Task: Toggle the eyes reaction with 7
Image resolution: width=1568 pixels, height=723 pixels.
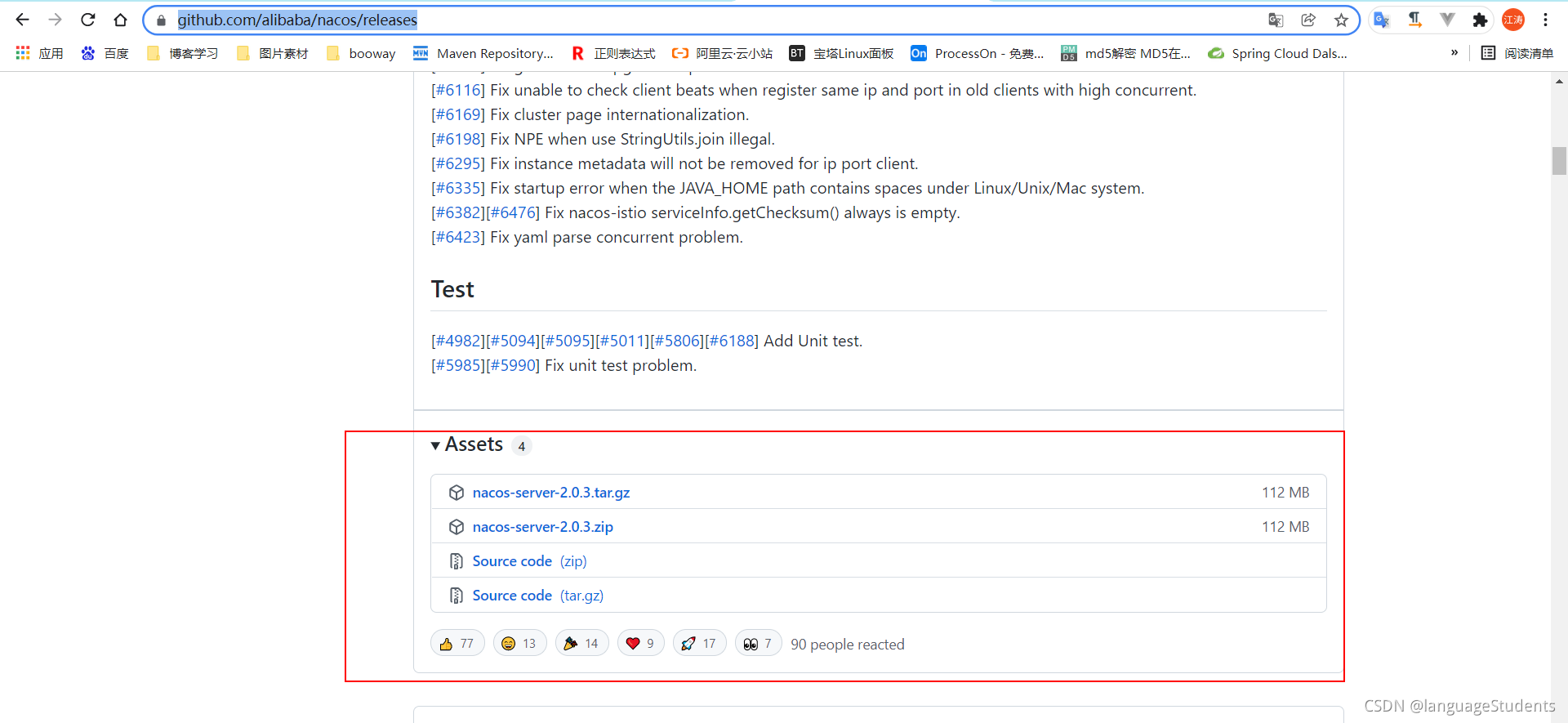Action: coord(758,644)
